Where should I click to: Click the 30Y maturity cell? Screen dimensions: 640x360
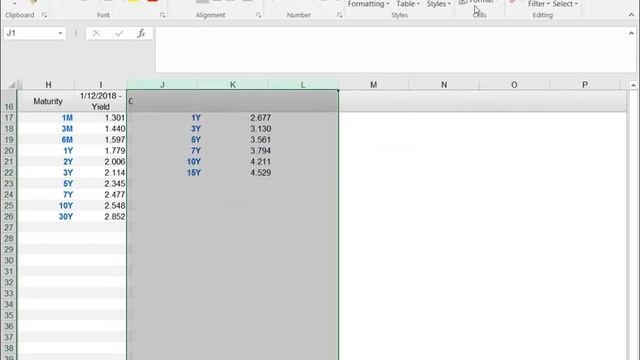pyautogui.click(x=48, y=216)
